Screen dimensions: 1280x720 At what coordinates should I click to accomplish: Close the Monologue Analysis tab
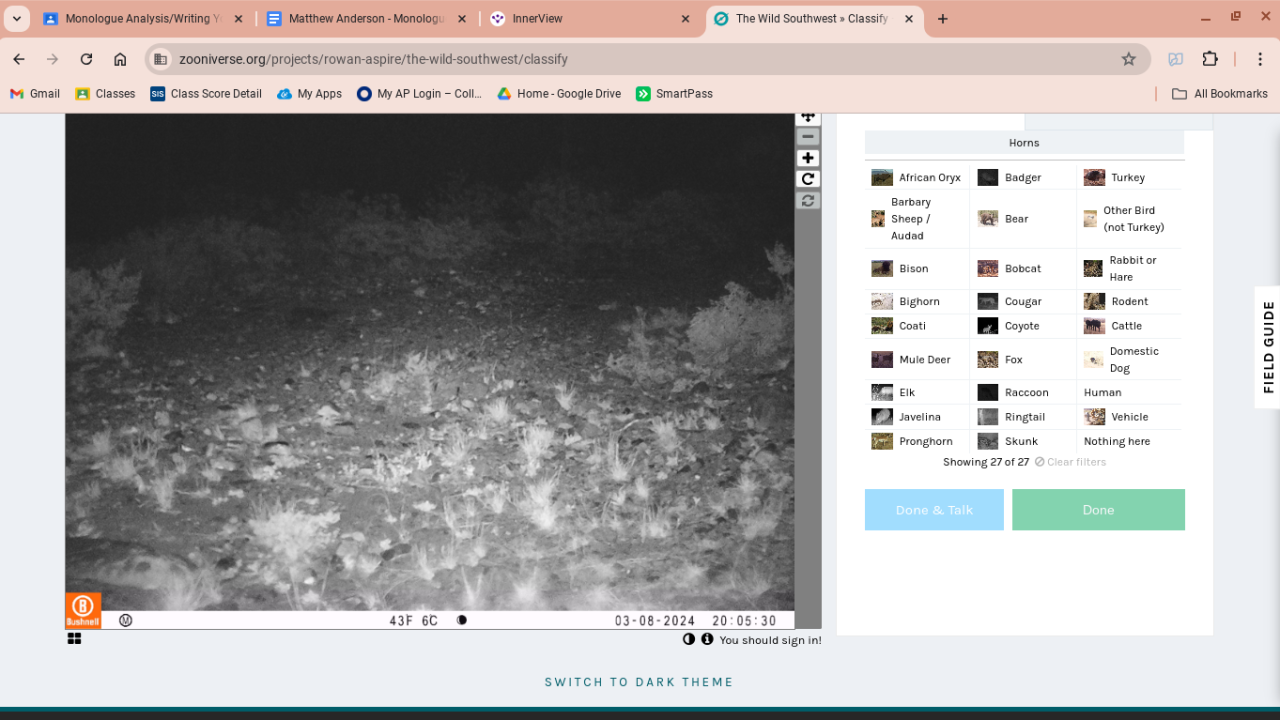click(x=237, y=19)
